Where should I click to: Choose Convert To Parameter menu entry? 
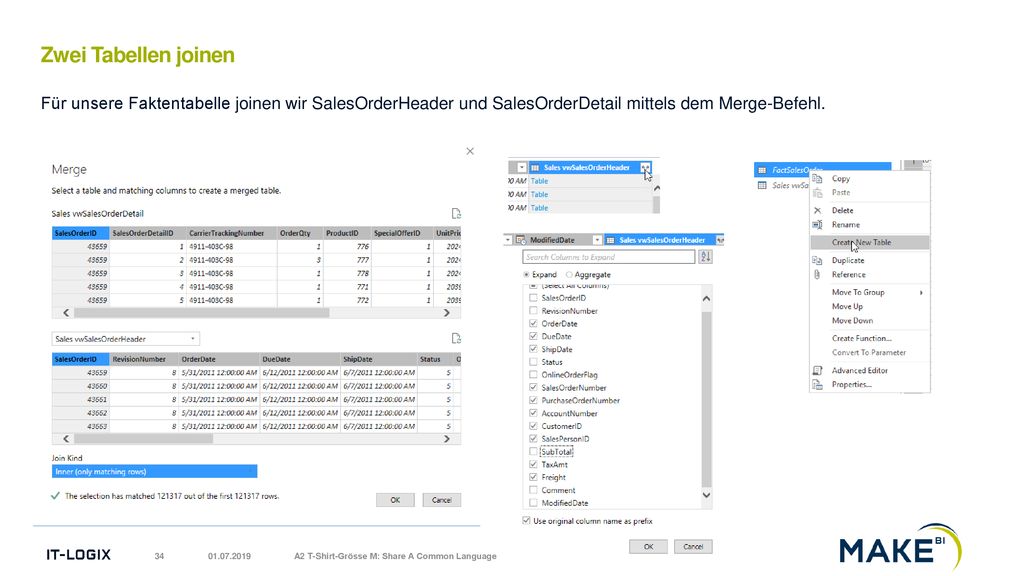tap(870, 353)
